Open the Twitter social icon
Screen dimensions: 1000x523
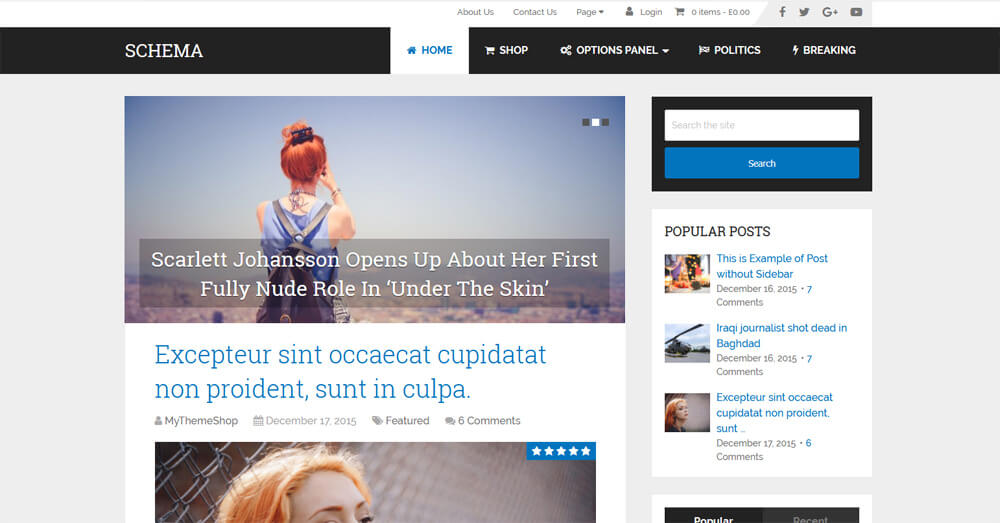805,12
